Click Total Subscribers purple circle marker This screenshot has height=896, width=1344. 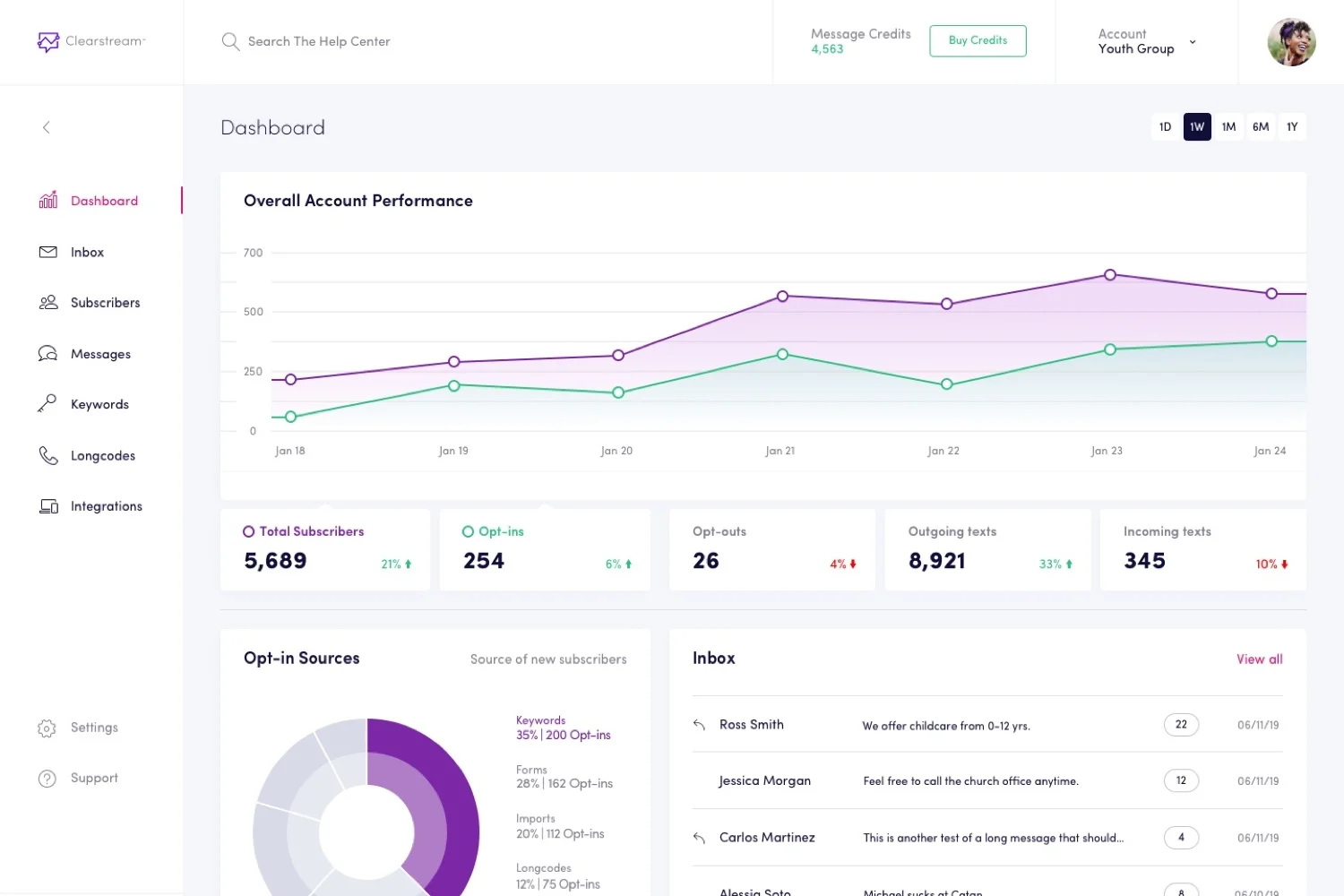click(x=249, y=531)
